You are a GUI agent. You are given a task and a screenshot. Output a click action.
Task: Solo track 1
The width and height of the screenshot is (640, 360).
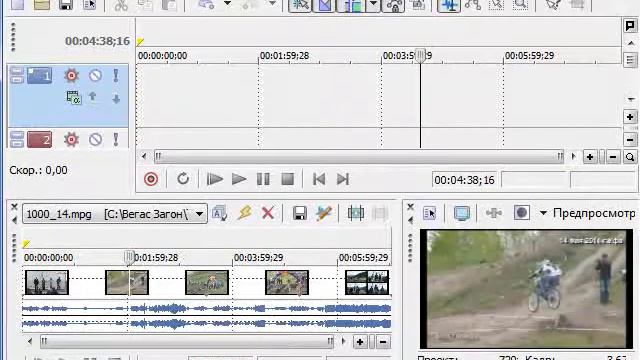(116, 76)
